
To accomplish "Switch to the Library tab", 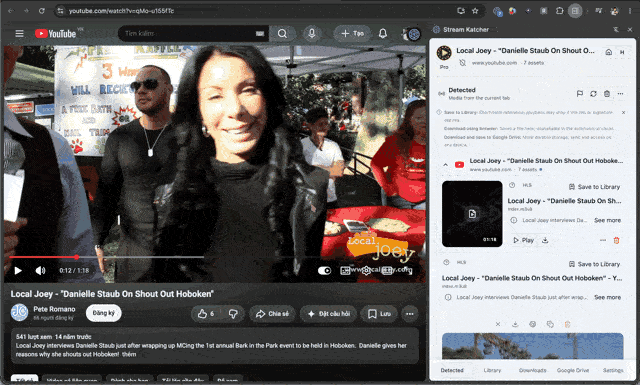I will pyautogui.click(x=492, y=370).
